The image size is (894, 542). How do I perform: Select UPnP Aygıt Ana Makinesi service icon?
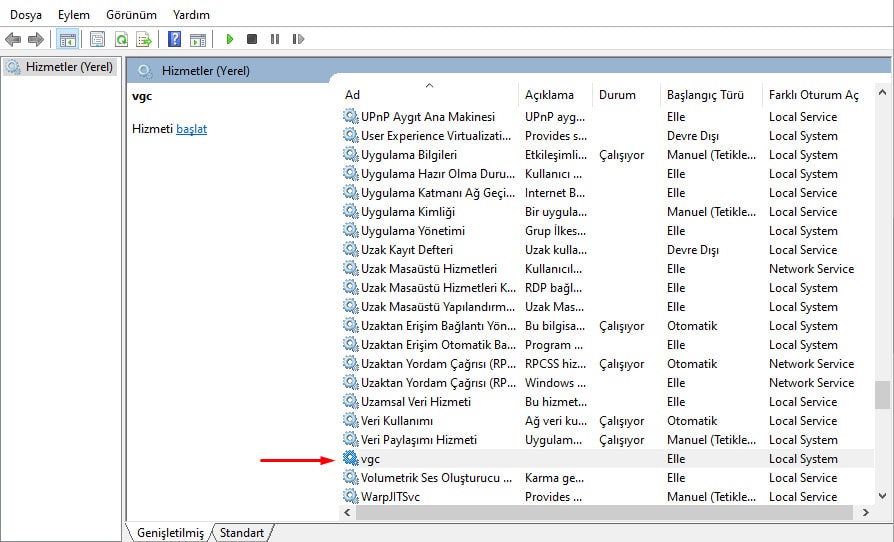350,116
